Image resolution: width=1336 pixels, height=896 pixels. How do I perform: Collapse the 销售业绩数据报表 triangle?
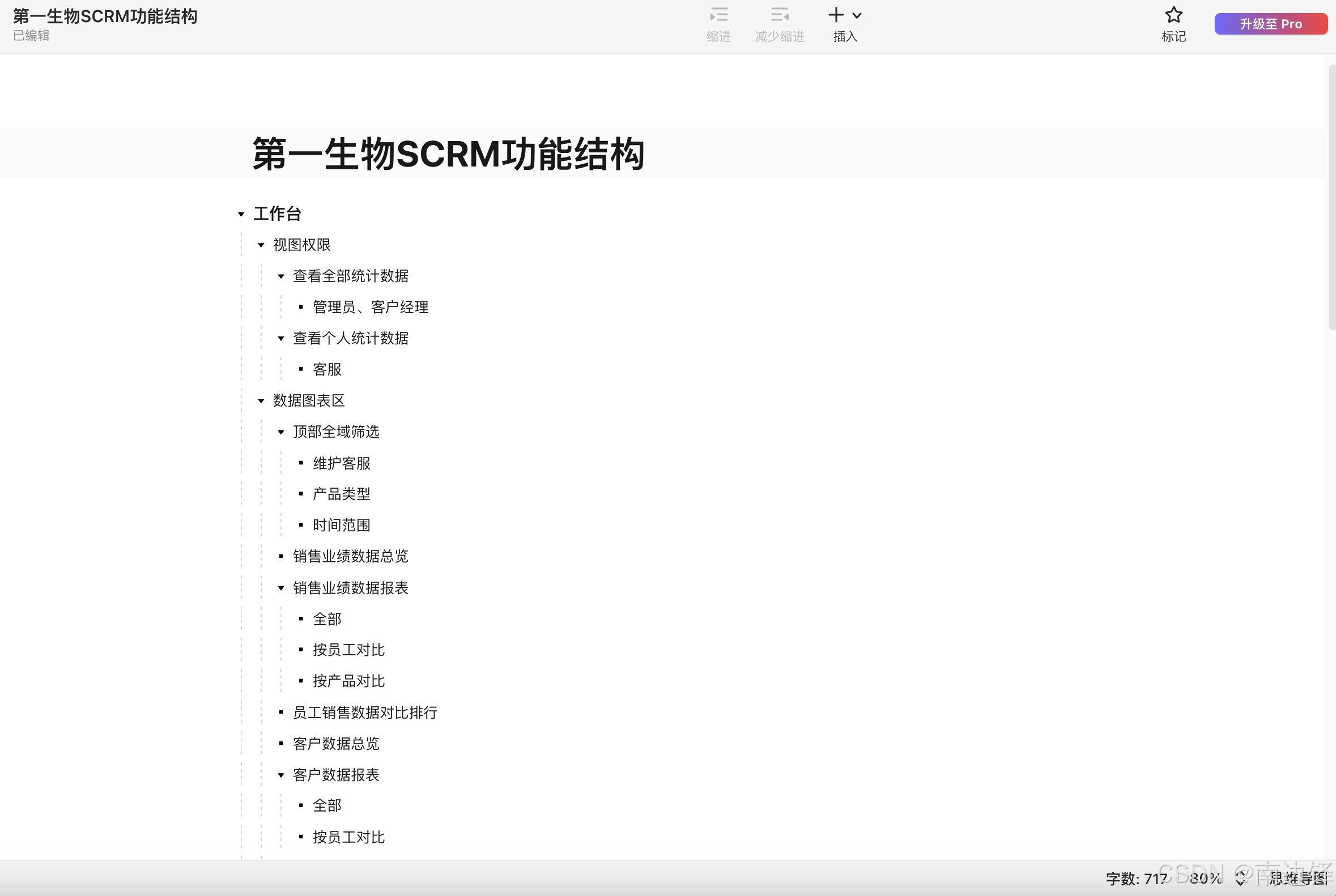pyautogui.click(x=281, y=588)
